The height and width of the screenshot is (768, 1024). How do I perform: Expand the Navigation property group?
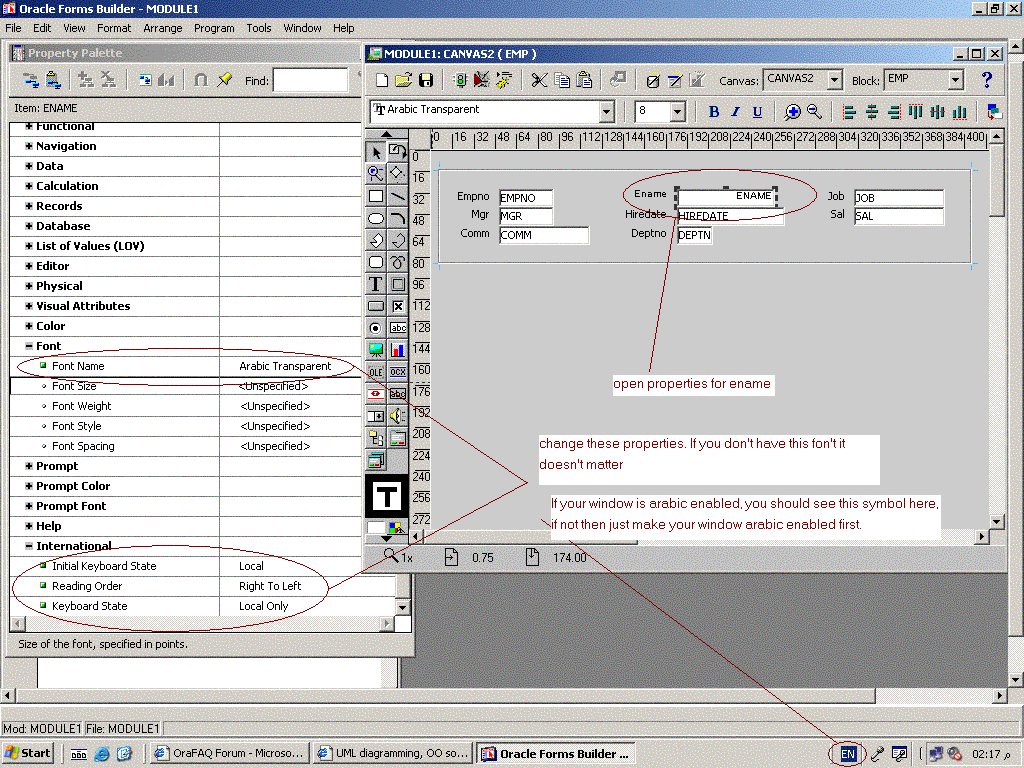click(x=29, y=146)
